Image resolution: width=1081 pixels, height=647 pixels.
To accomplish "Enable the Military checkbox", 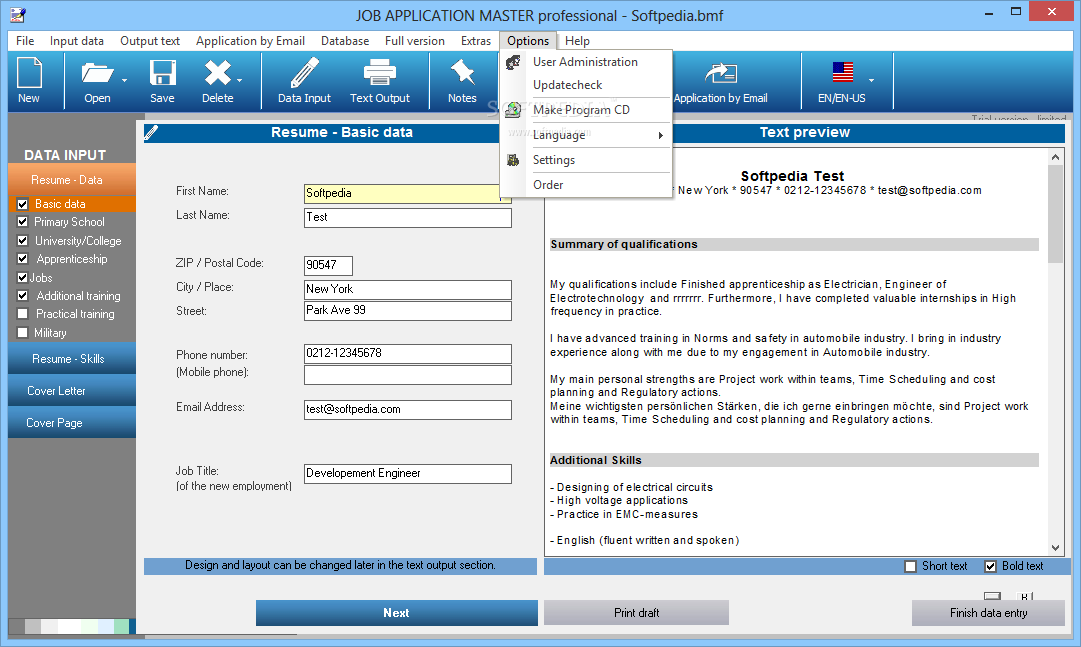I will tap(23, 332).
